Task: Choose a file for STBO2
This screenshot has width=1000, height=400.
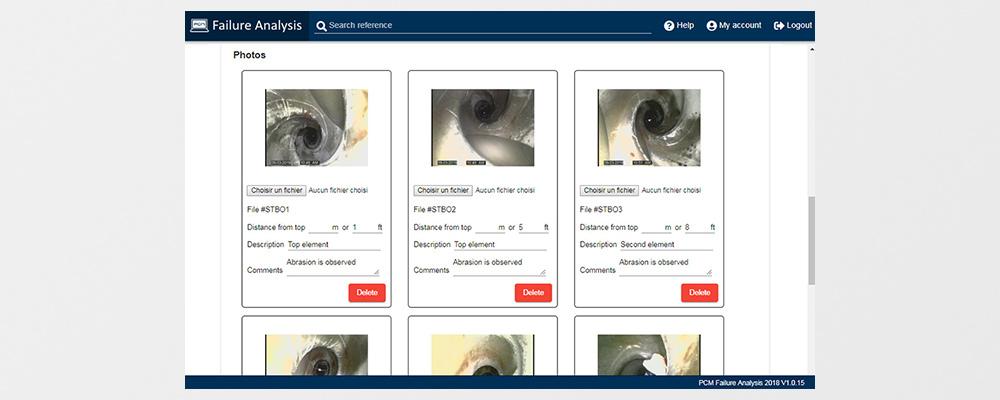Action: coord(443,190)
